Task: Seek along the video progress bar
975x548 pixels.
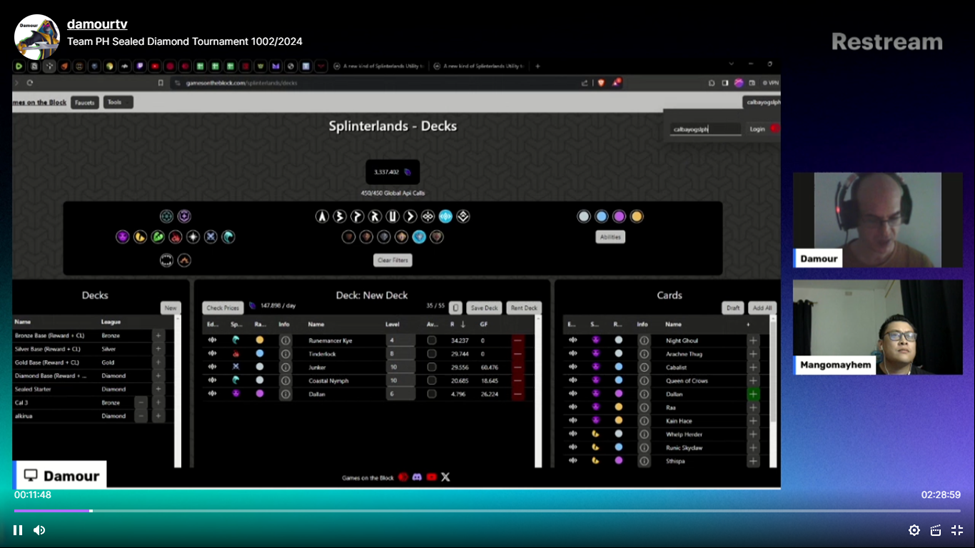Action: tap(488, 511)
